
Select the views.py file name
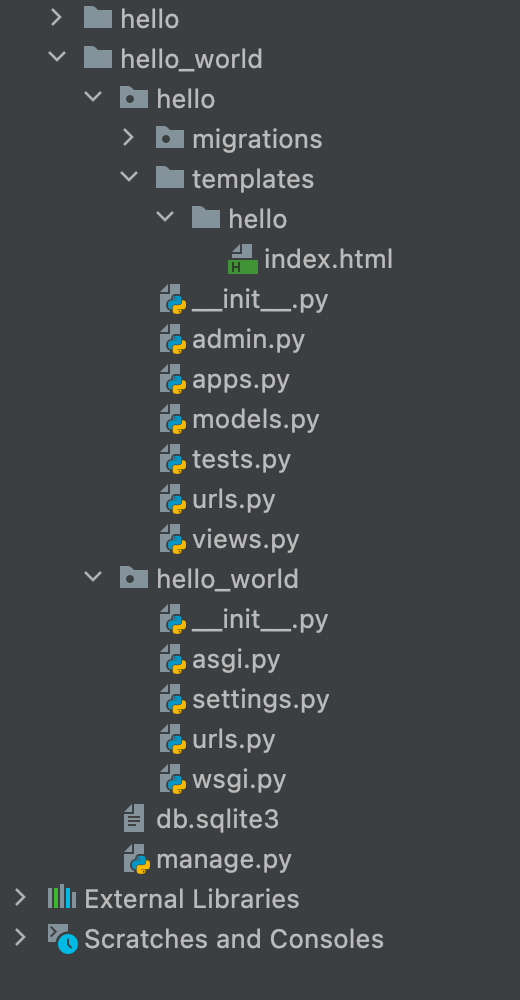pos(246,540)
